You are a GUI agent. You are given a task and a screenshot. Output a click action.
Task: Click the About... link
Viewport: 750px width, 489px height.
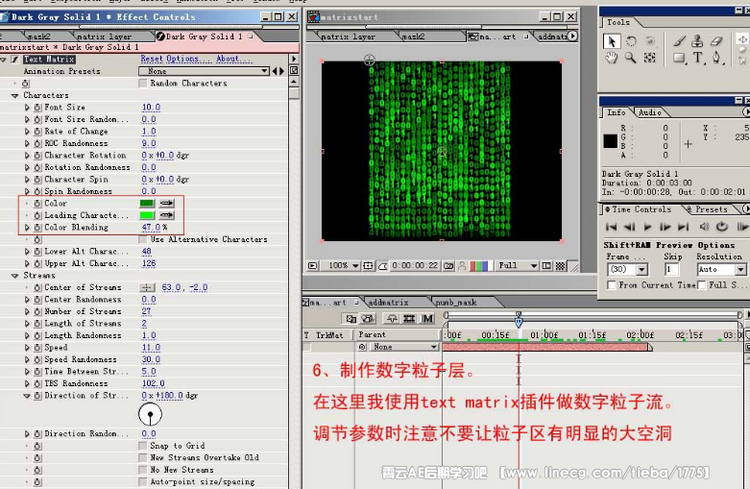(234, 59)
